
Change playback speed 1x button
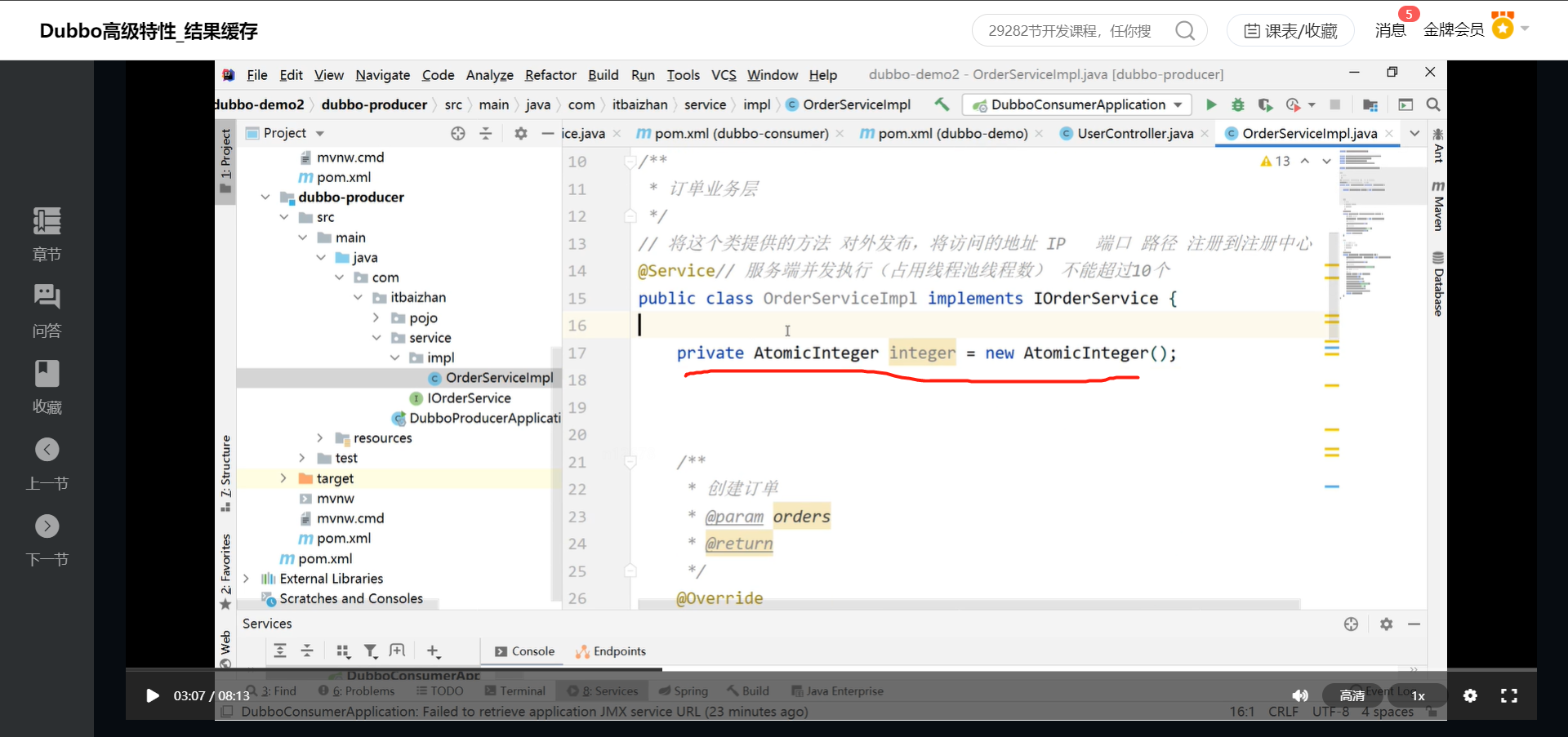(1419, 695)
